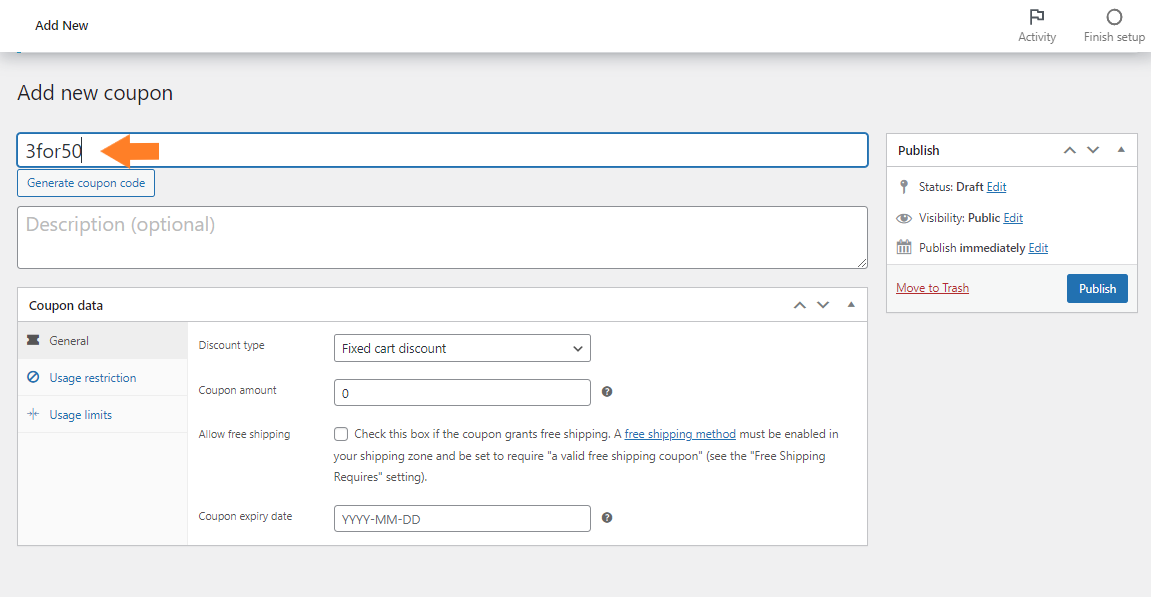Click the Generate coupon code button
Screen dimensions: 1151x597
tap(86, 183)
